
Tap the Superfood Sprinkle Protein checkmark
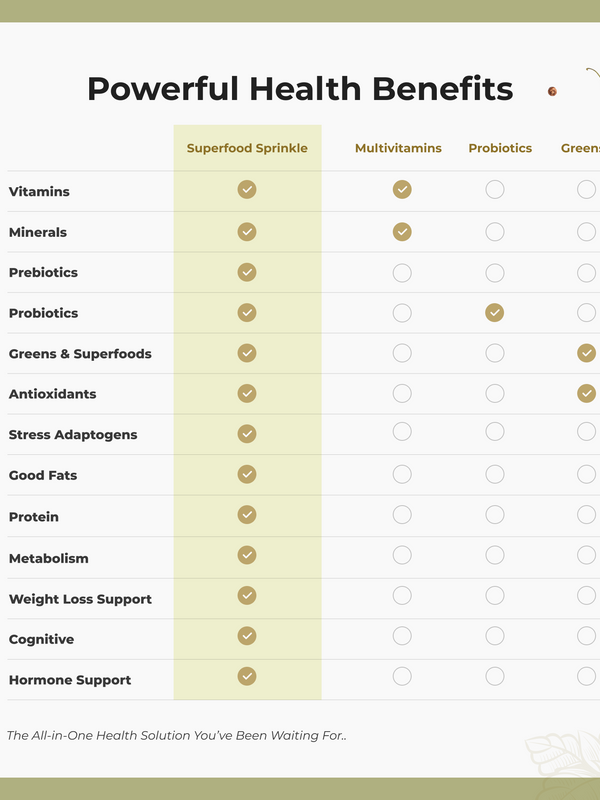(x=247, y=514)
